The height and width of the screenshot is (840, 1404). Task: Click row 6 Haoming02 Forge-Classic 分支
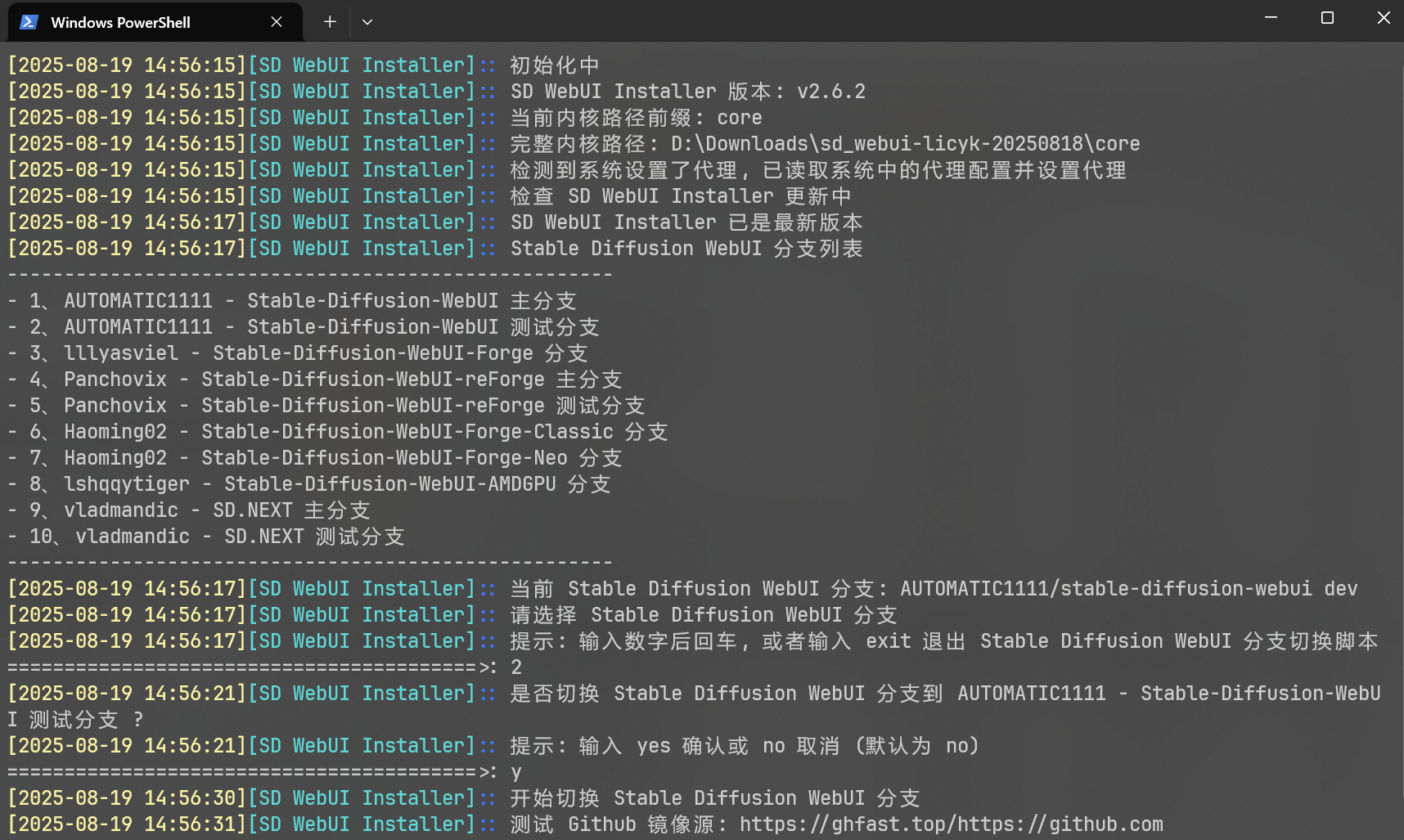point(338,432)
